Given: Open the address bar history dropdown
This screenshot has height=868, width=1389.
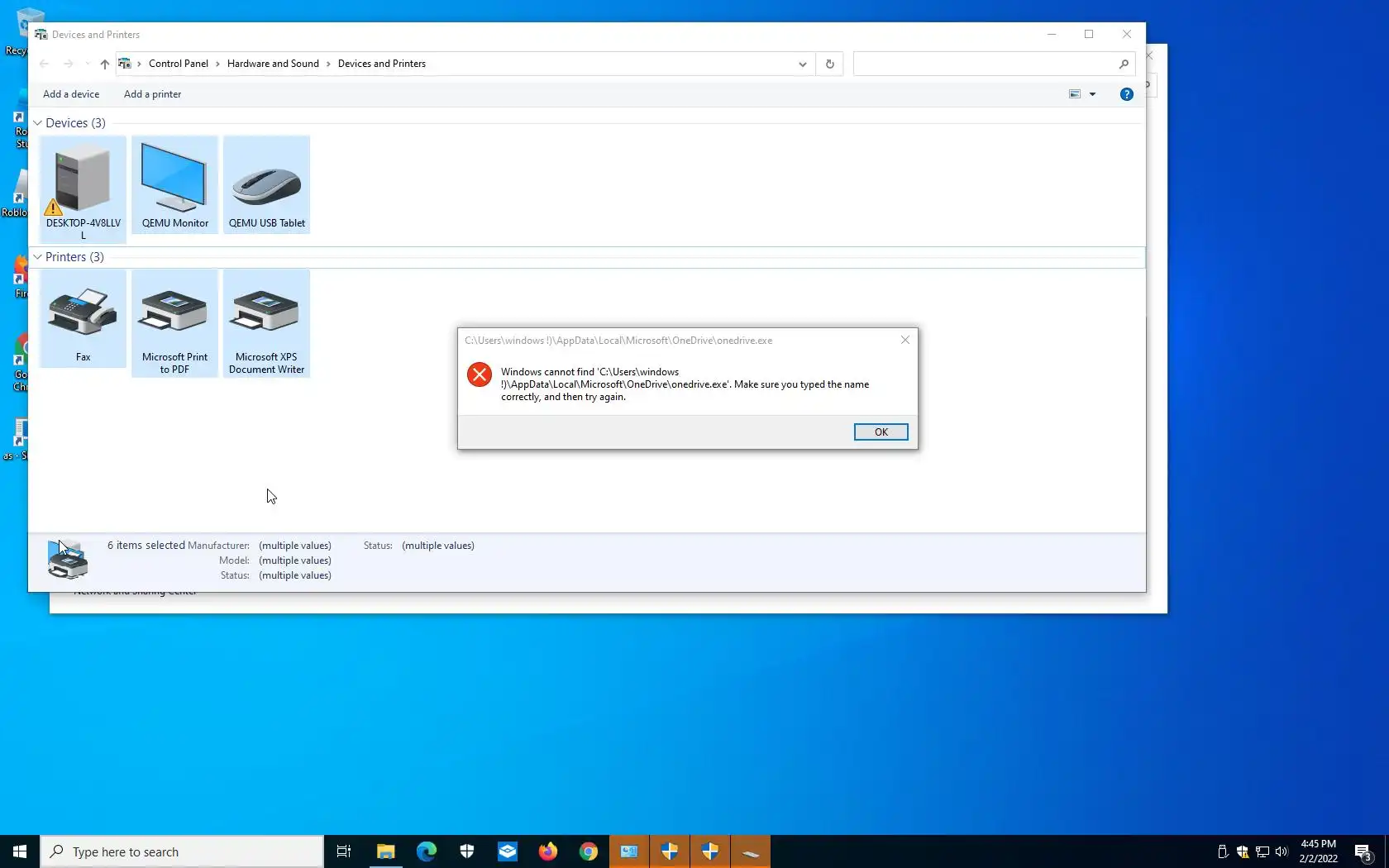Looking at the screenshot, I should pyautogui.click(x=802, y=64).
